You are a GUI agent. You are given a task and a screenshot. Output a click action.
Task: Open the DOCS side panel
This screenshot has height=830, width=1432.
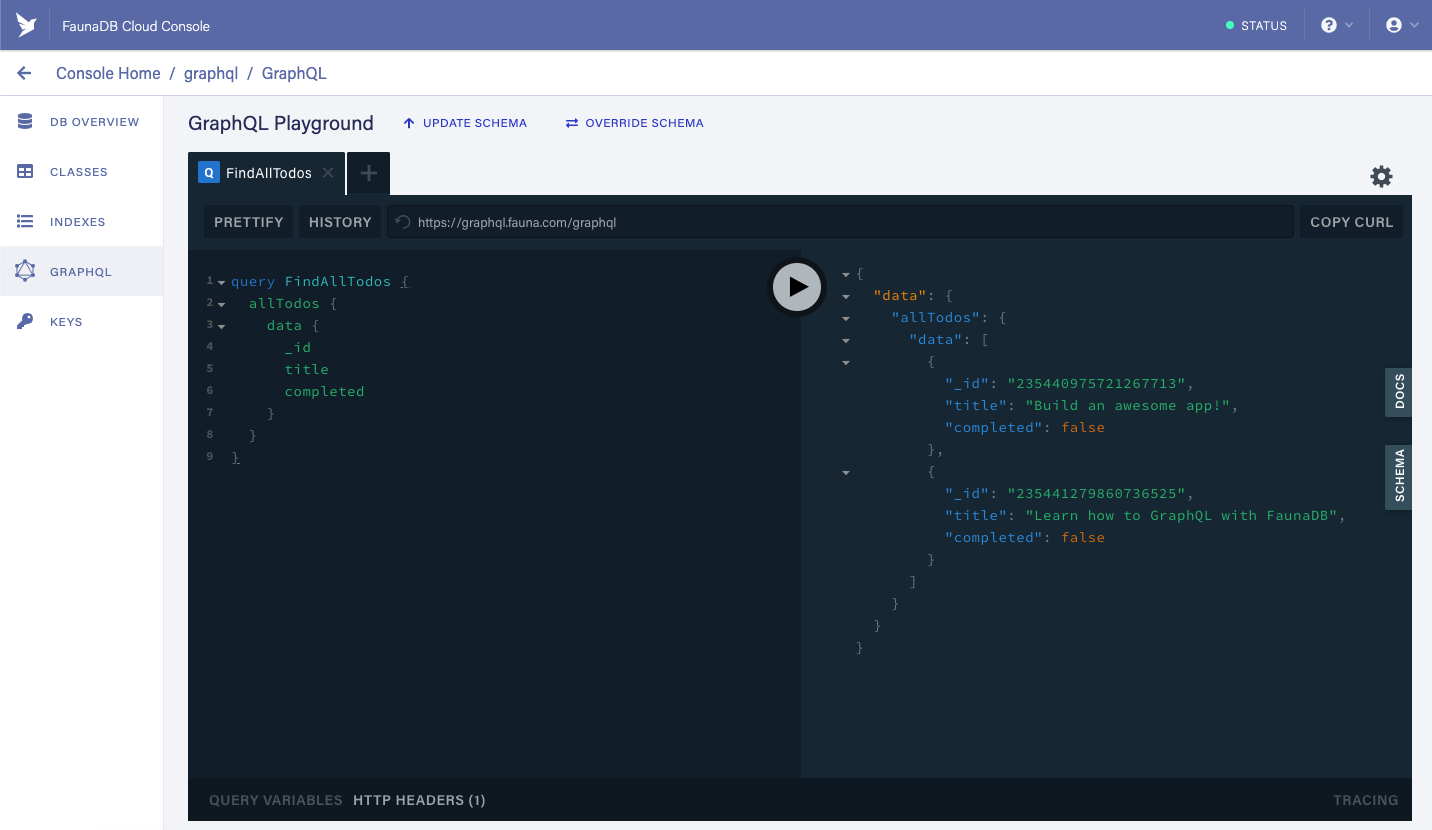tap(1399, 391)
